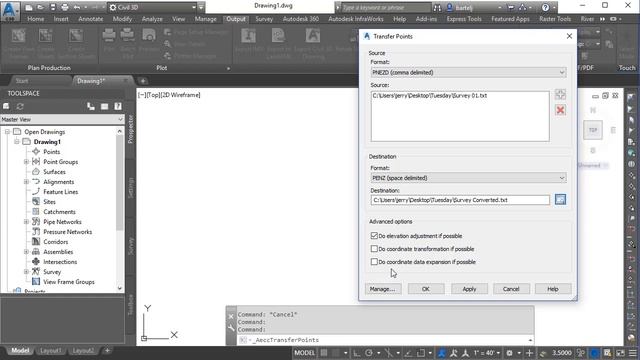Click the command line input field
Screen dimensions: 640x360
click(x=386, y=340)
